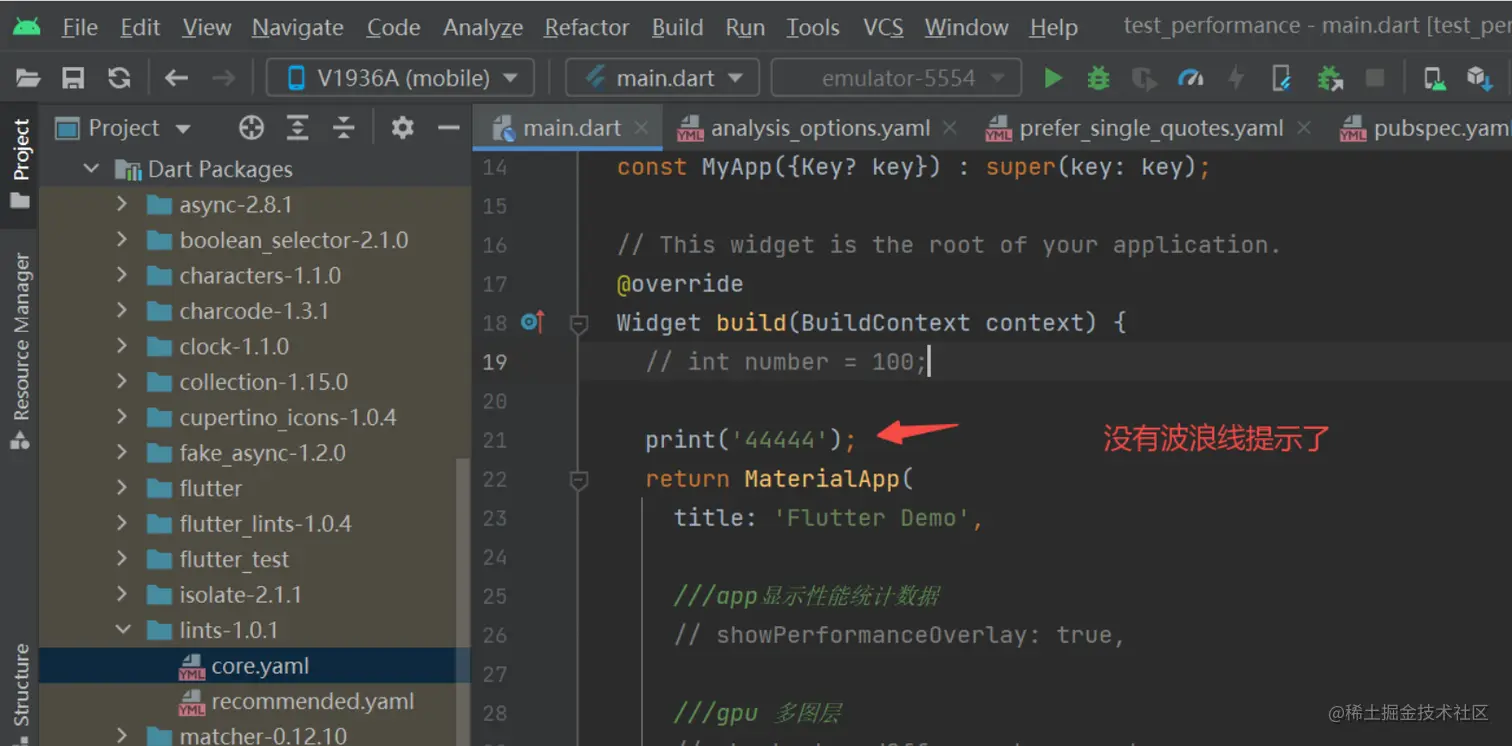1512x746 pixels.
Task: Open the emulator-5554 dropdown
Action: [896, 78]
